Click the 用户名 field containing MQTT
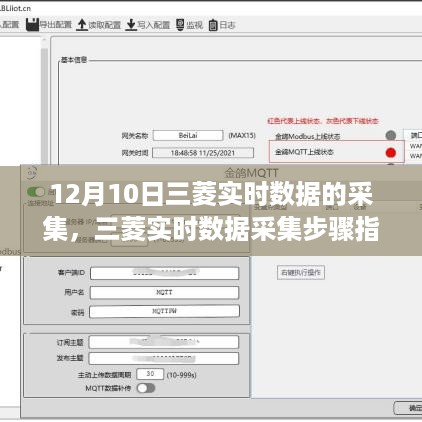The image size is (422, 422). tap(165, 292)
